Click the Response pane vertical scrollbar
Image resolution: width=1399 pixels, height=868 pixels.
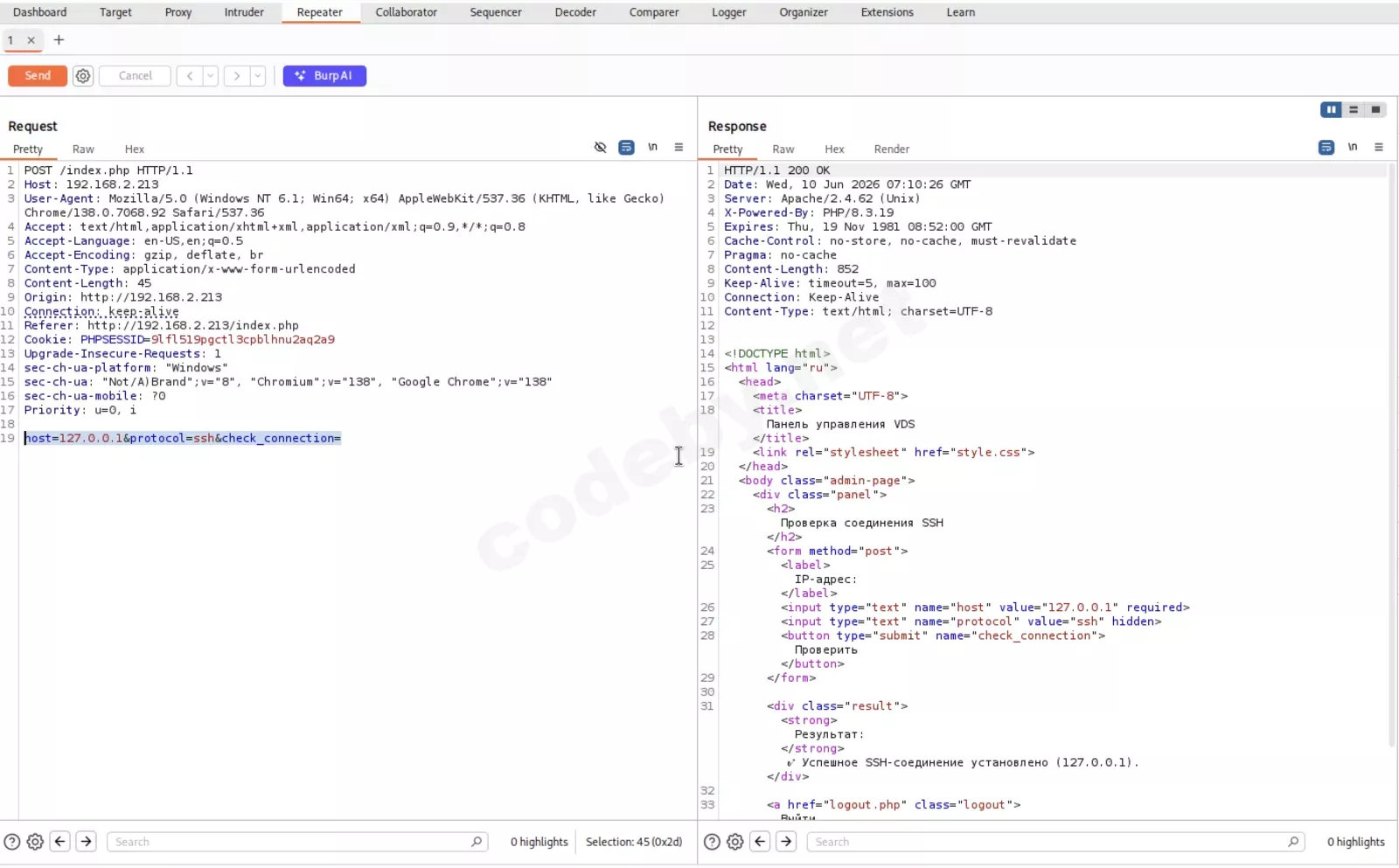[x=1392, y=455]
